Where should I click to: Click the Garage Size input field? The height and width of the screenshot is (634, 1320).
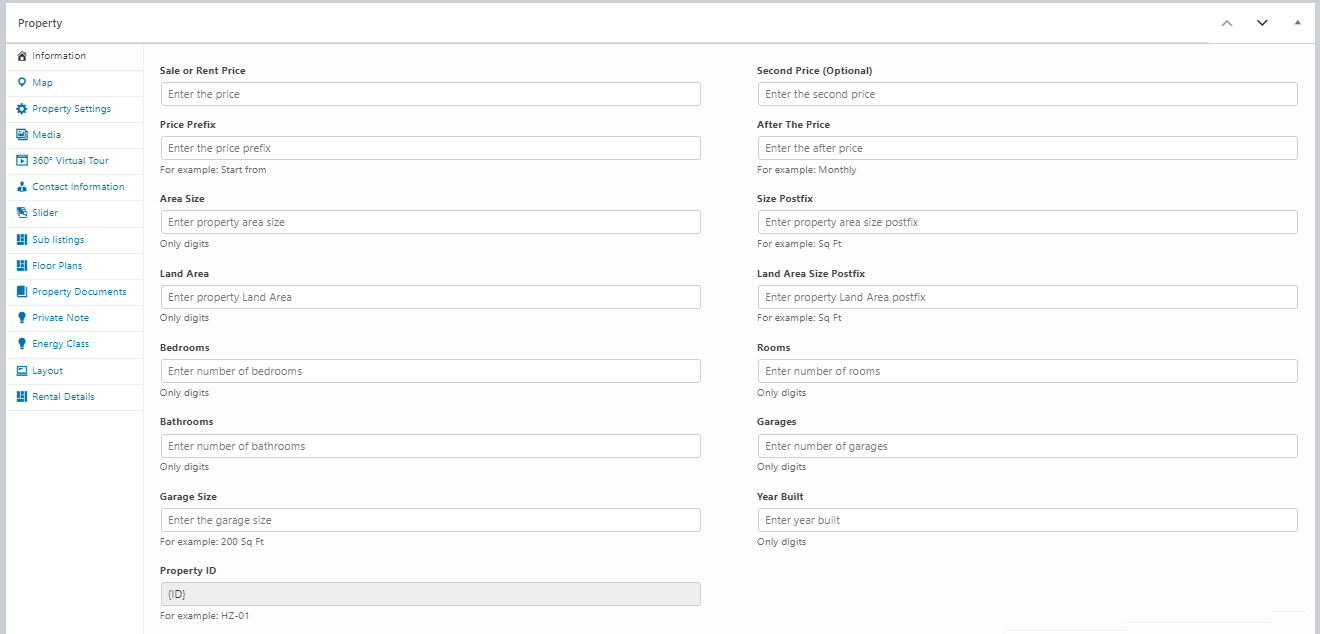[x=430, y=520]
